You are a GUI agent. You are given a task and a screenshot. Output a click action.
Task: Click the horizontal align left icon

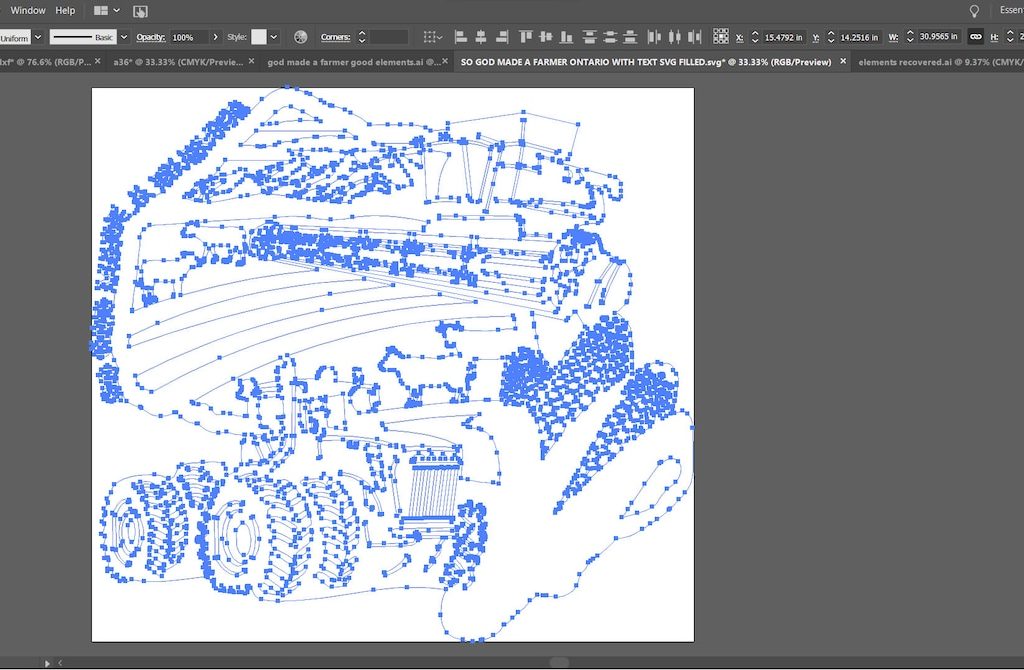pos(460,37)
